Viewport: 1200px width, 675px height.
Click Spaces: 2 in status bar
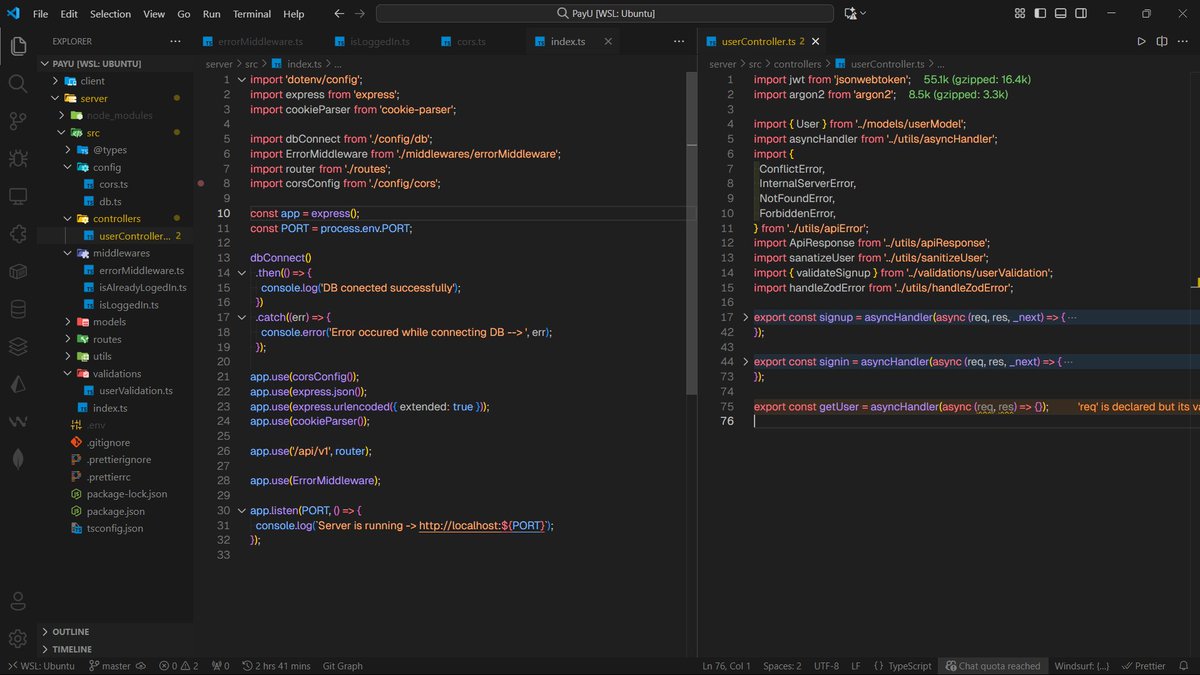[x=782, y=666]
